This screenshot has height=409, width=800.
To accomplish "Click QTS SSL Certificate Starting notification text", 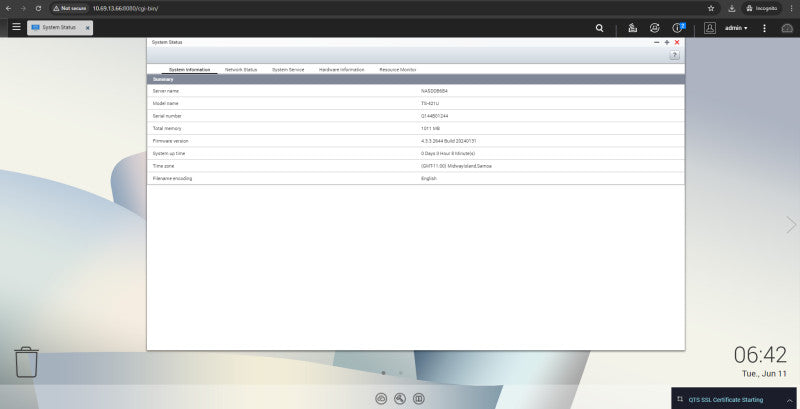I will coord(726,400).
